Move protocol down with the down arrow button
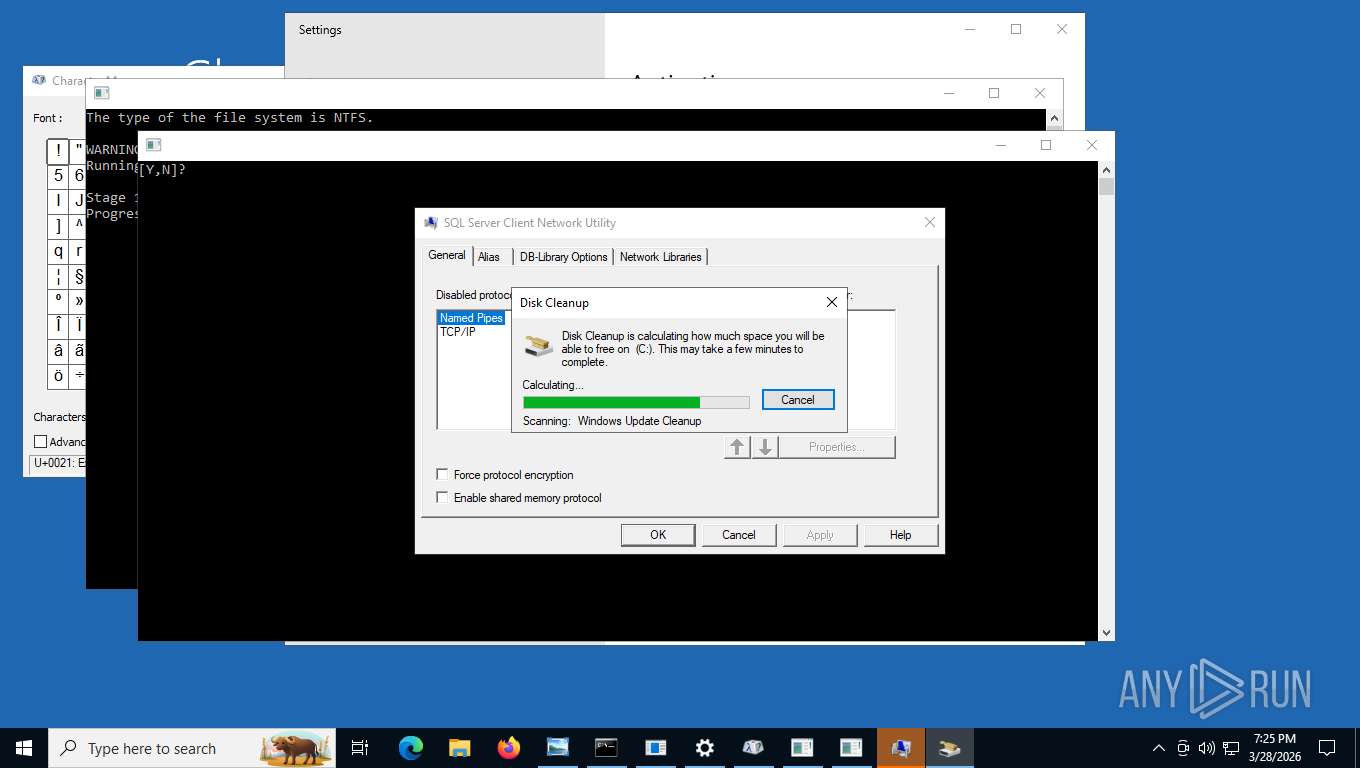 pos(765,447)
